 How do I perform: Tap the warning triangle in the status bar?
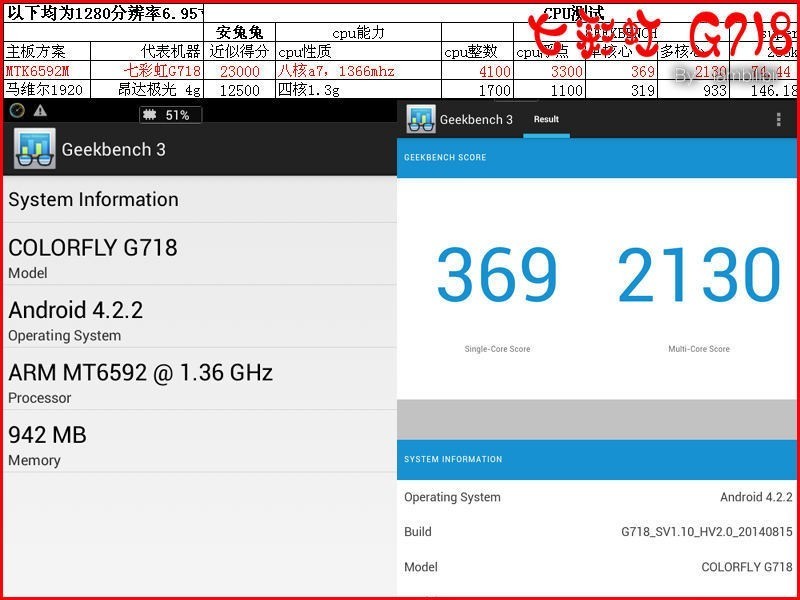pos(41,114)
